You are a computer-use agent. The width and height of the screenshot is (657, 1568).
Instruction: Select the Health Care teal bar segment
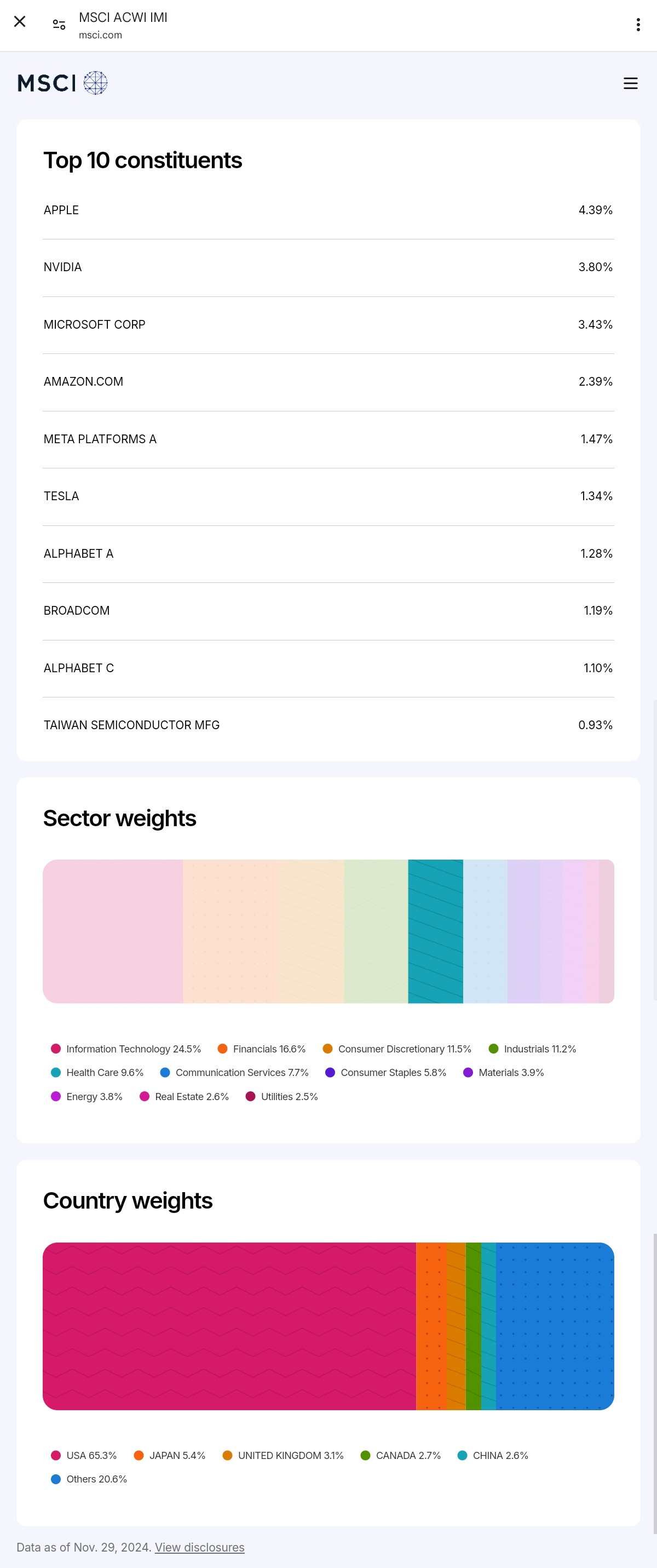[x=435, y=931]
